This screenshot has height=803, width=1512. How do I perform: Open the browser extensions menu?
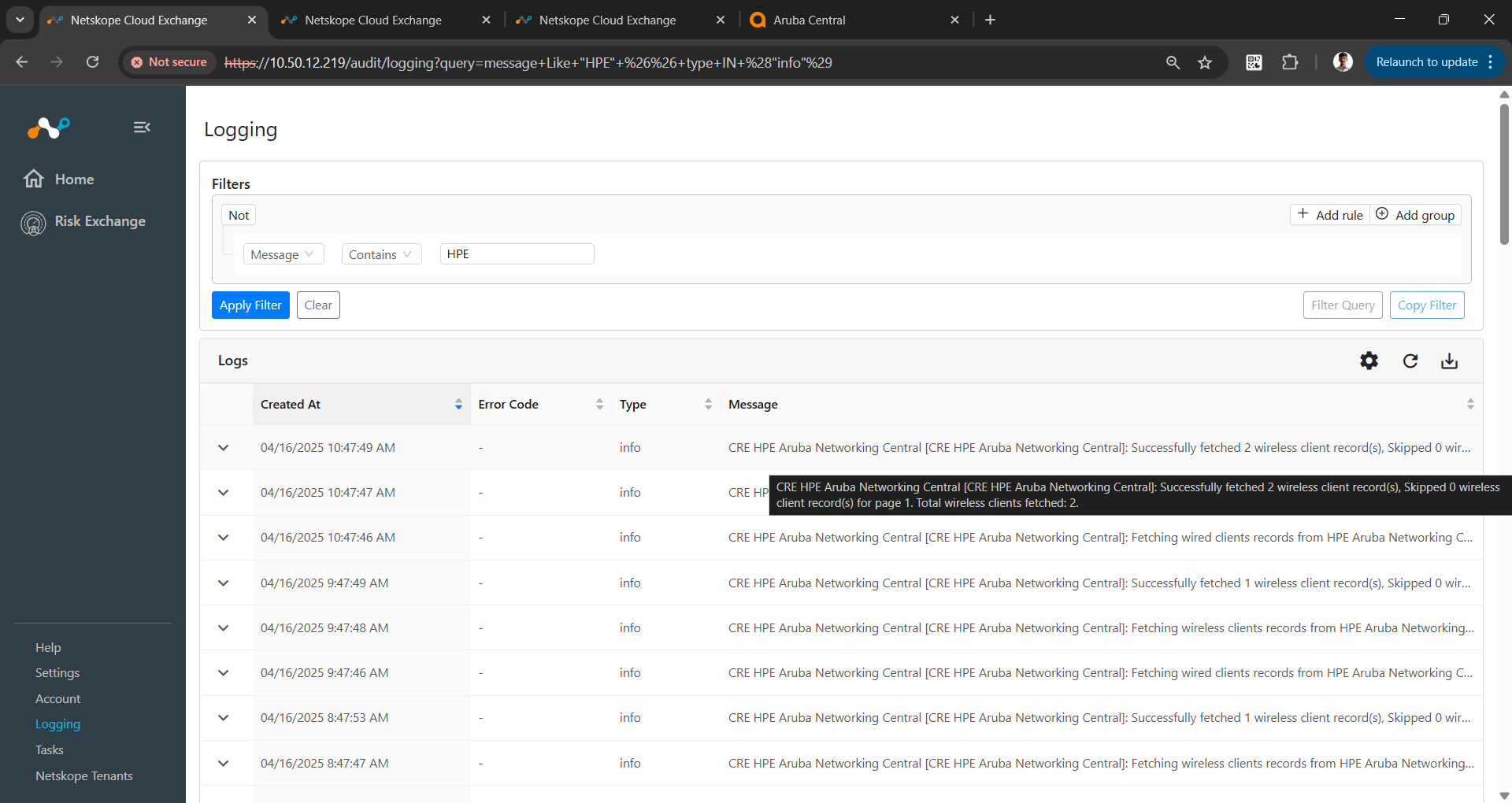[x=1290, y=62]
